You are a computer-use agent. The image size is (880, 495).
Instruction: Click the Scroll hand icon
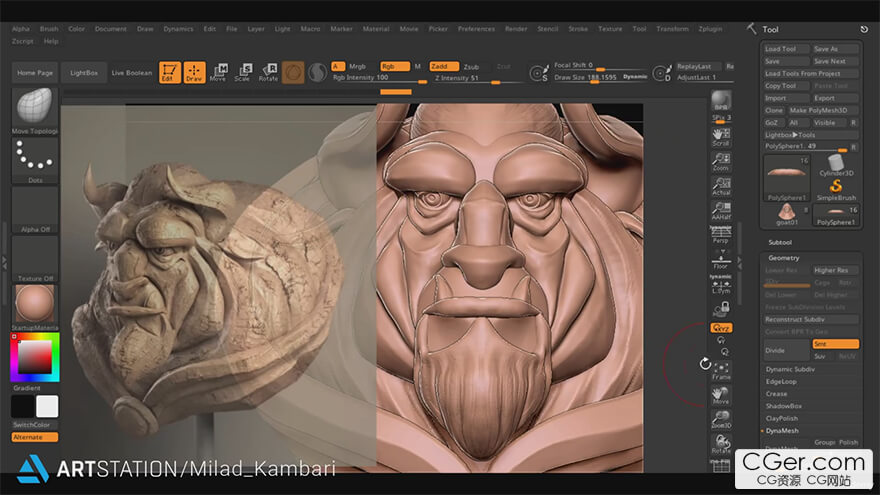721,137
